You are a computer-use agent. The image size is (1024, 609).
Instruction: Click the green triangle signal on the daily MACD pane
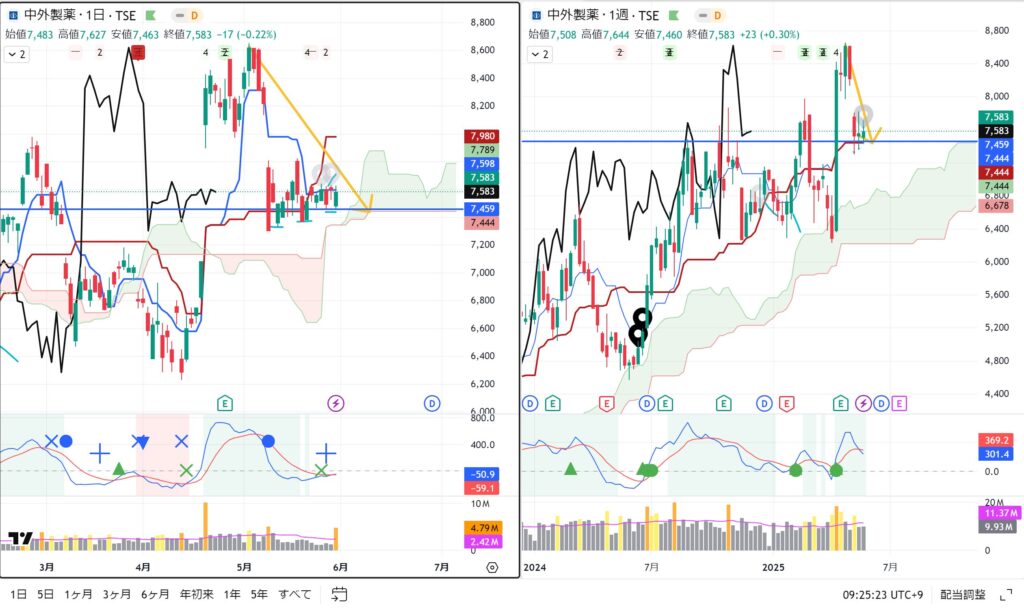[x=118, y=468]
